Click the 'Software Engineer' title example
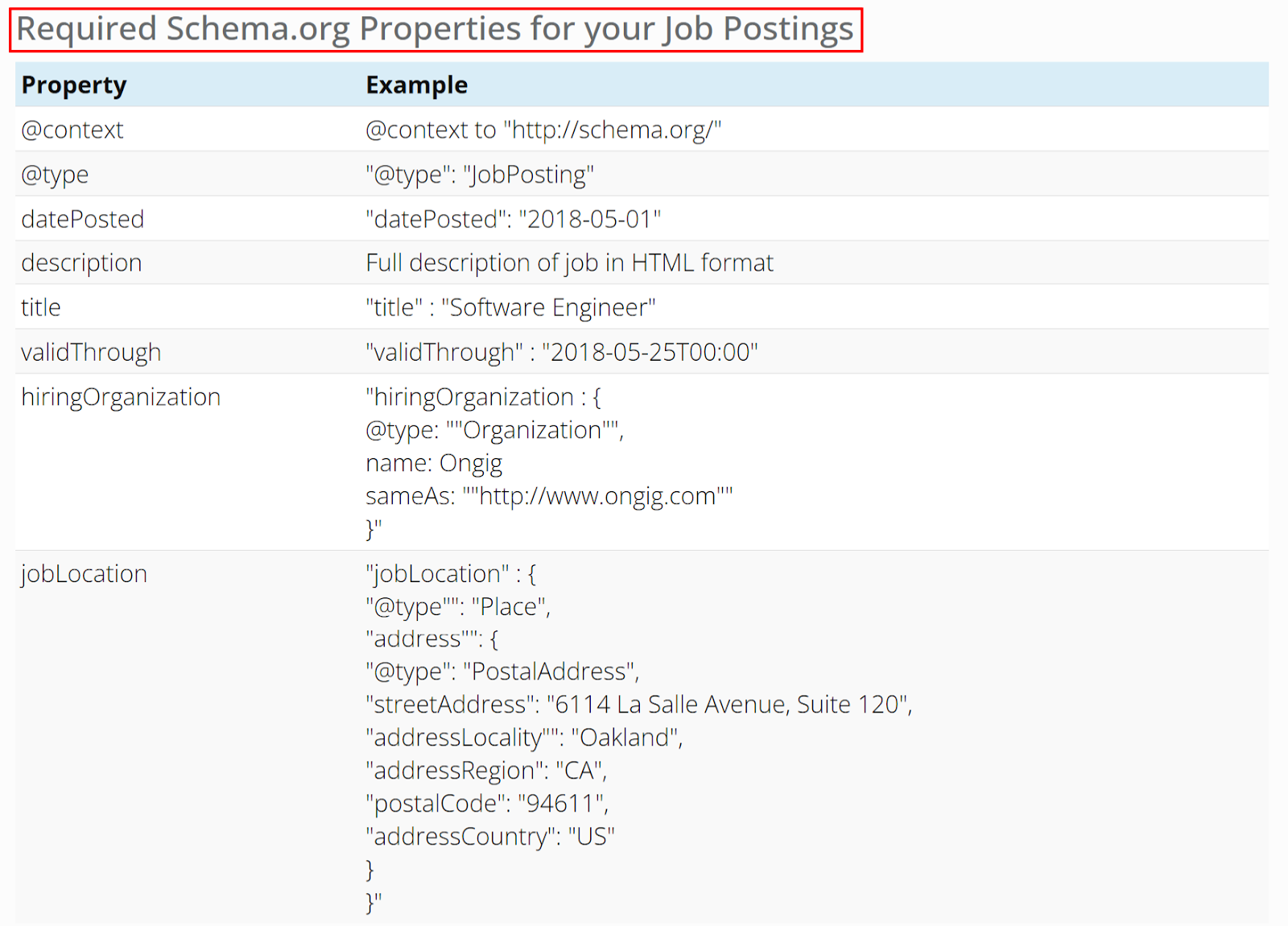Viewport: 1288px width, 926px height. coord(549,308)
